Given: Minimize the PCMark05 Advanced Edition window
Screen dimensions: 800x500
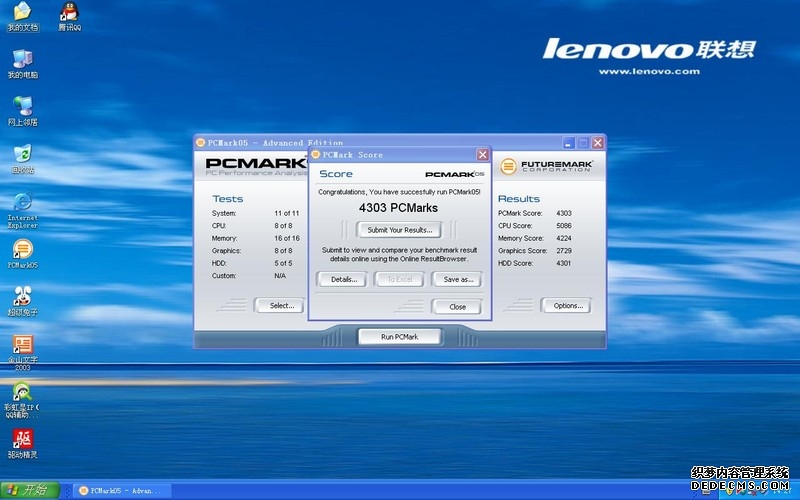Looking at the screenshot, I should tap(569, 143).
